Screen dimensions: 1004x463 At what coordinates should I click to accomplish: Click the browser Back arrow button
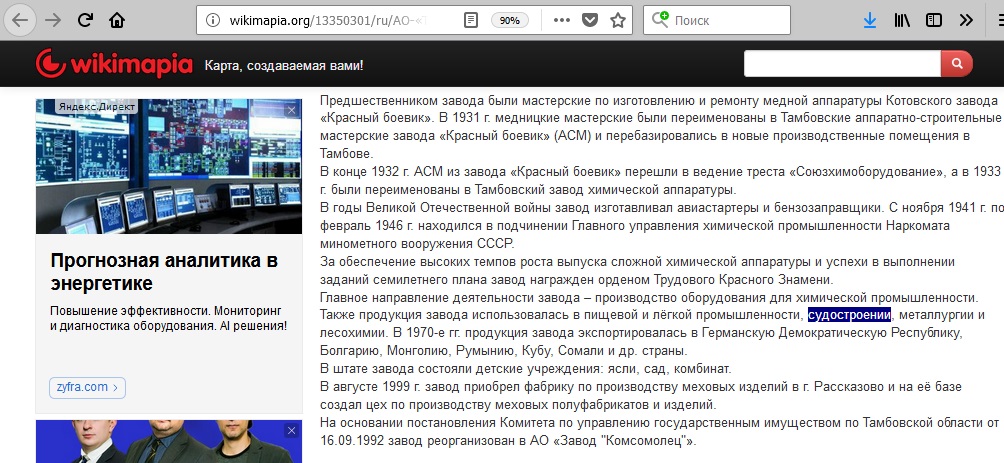coord(21,20)
